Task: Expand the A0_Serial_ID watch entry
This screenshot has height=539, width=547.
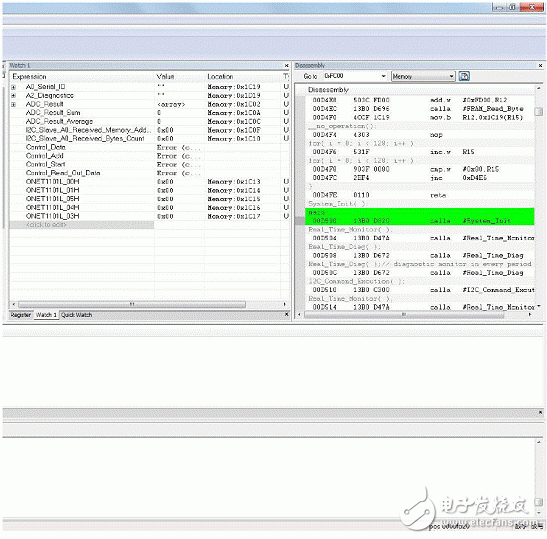Action: 14,87
